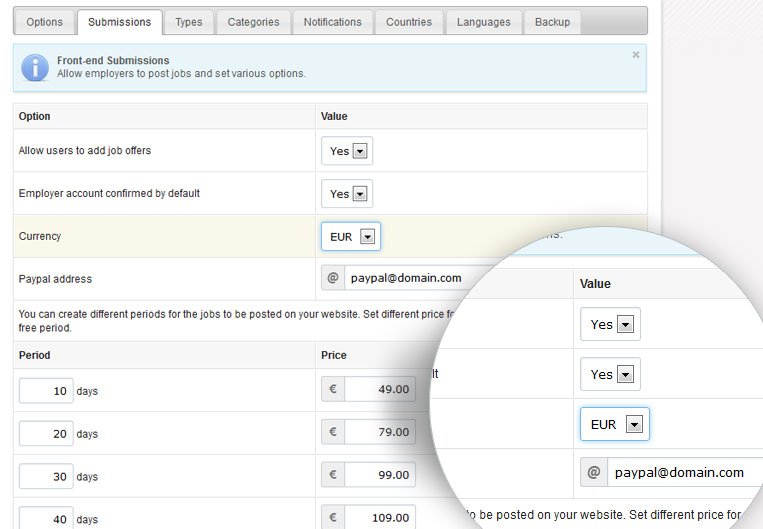Click 'Allow users to add job offers' label

85,151
